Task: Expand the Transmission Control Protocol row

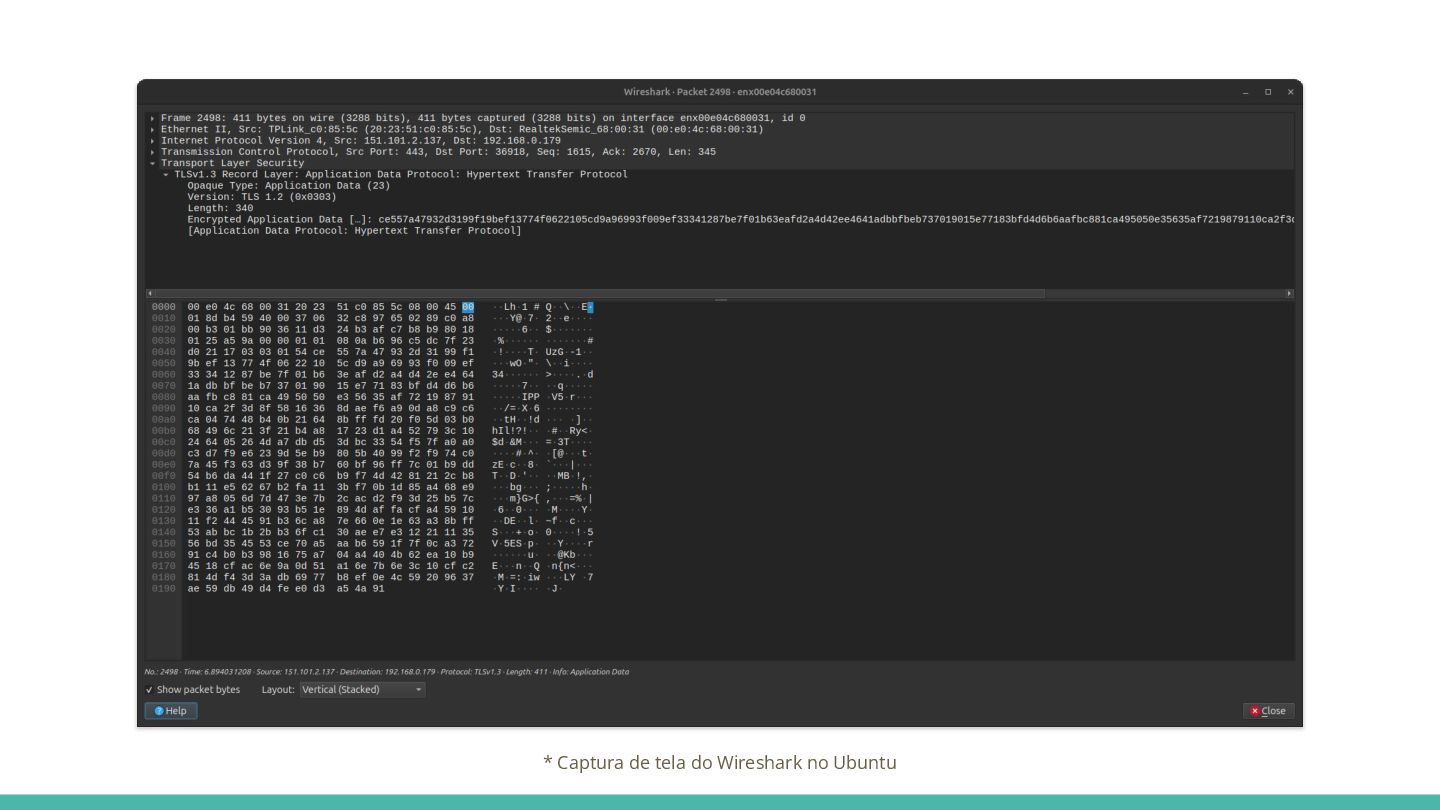Action: [x=153, y=152]
